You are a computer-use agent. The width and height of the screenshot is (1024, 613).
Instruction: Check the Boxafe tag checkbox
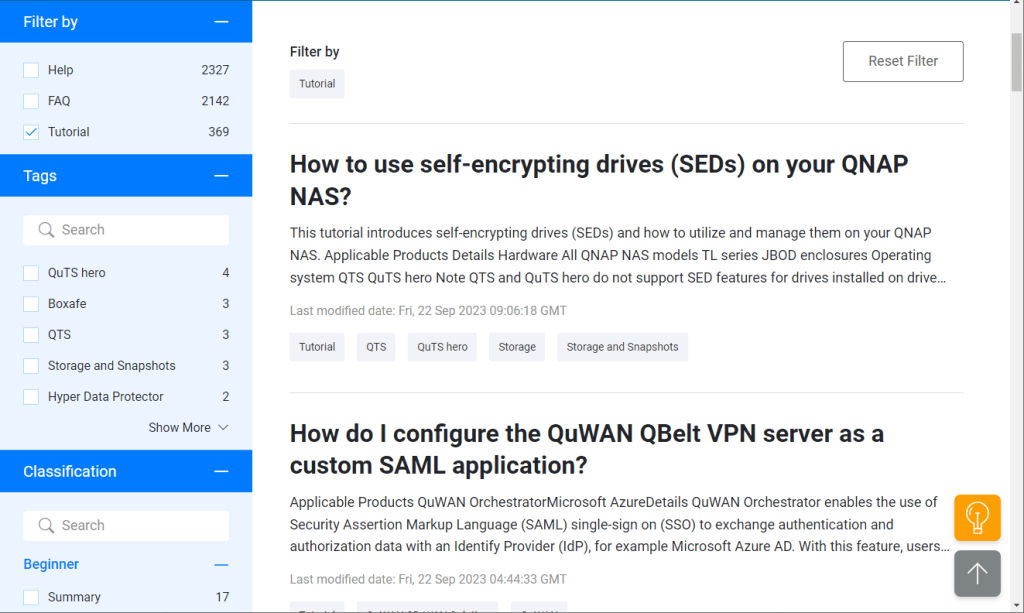tap(31, 304)
